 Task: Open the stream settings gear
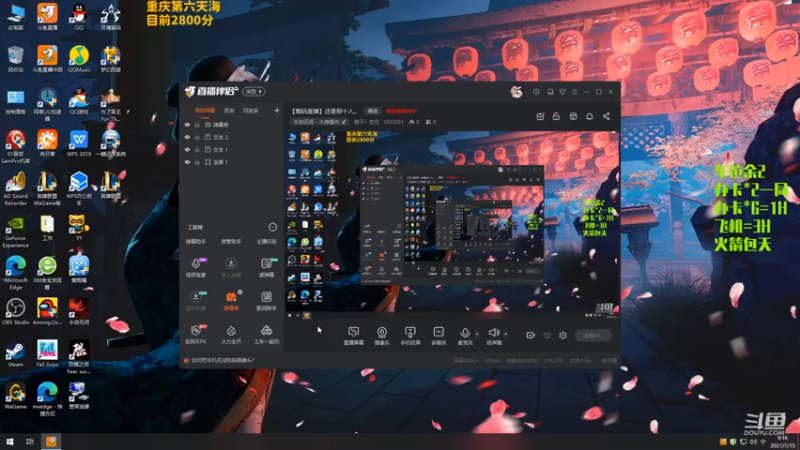pos(563,335)
